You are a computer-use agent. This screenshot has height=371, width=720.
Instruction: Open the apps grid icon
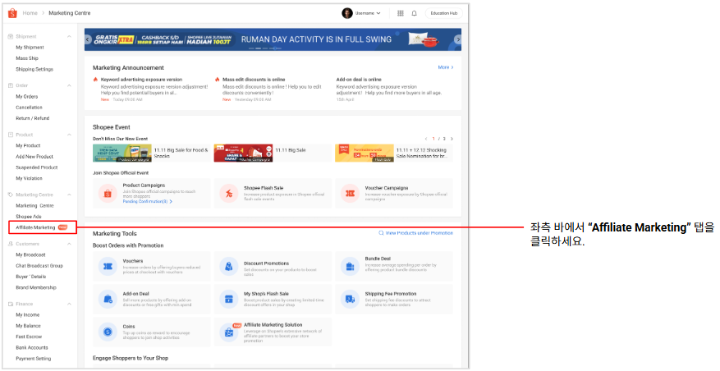click(x=400, y=13)
